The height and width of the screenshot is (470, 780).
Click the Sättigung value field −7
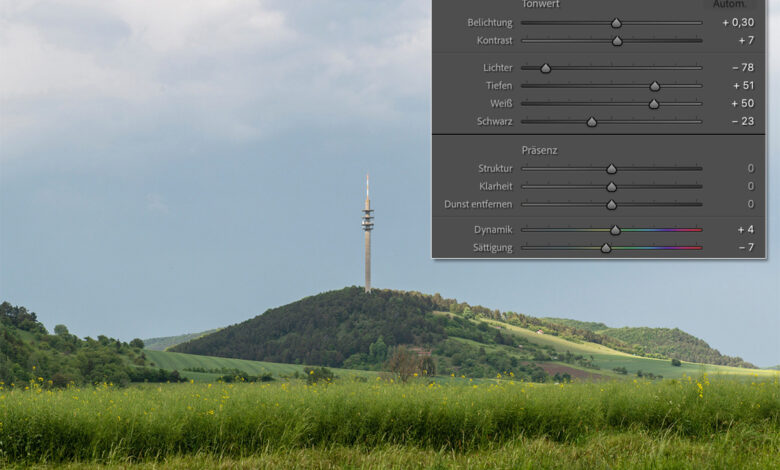(x=746, y=248)
